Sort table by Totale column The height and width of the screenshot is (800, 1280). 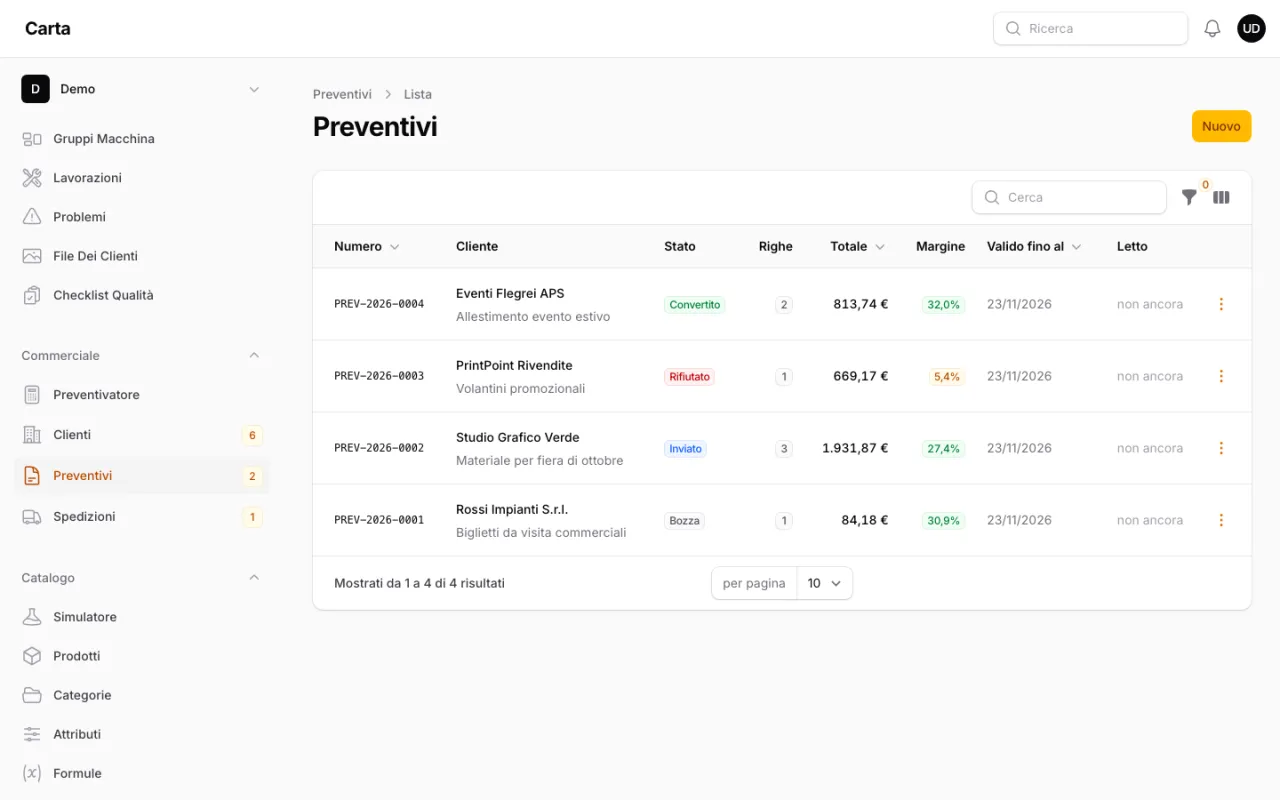[857, 246]
